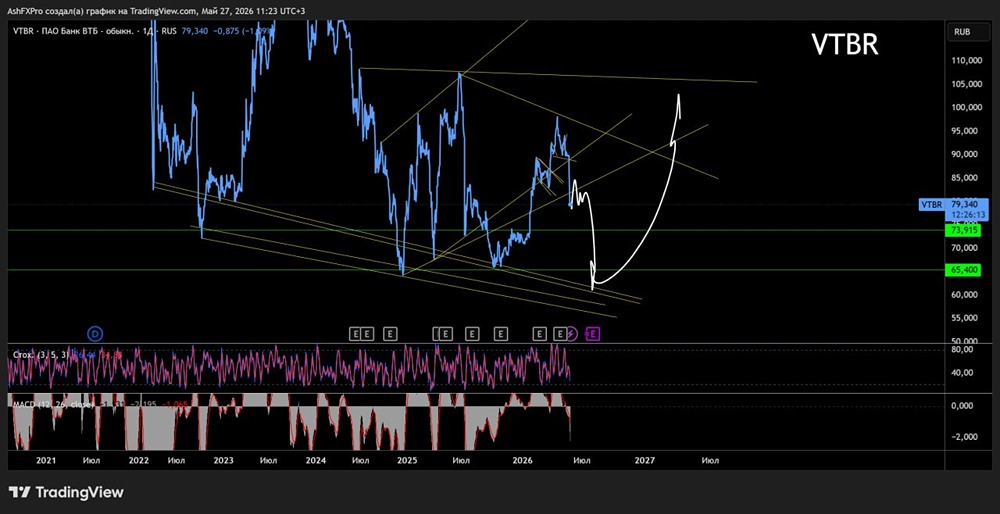Select the Стох (3, 5, 3) indicator legend

[41, 354]
